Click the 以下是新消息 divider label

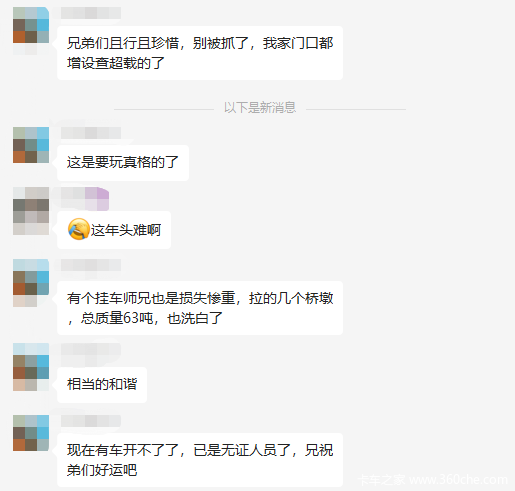(x=260, y=107)
